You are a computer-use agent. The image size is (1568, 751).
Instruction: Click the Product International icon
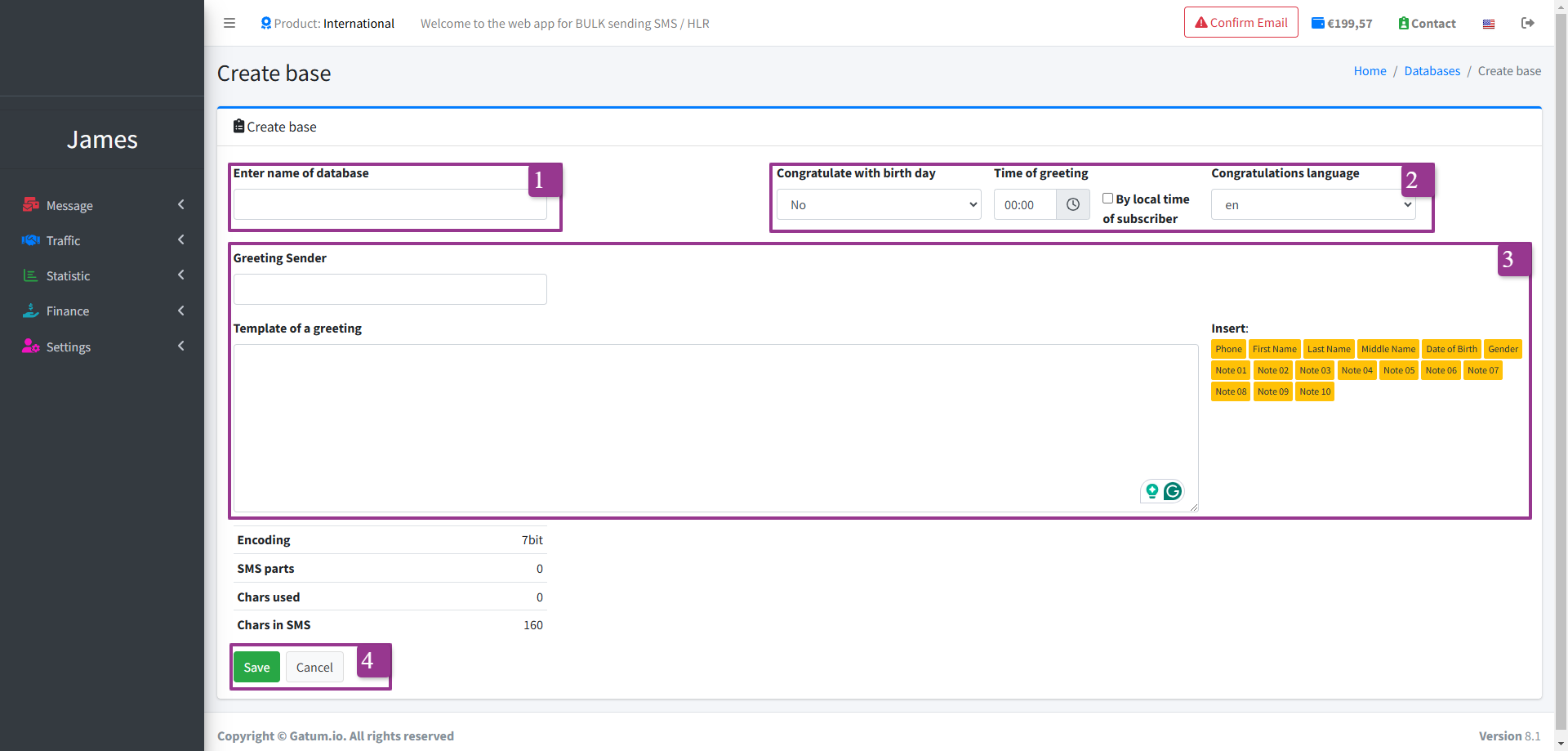coord(266,23)
